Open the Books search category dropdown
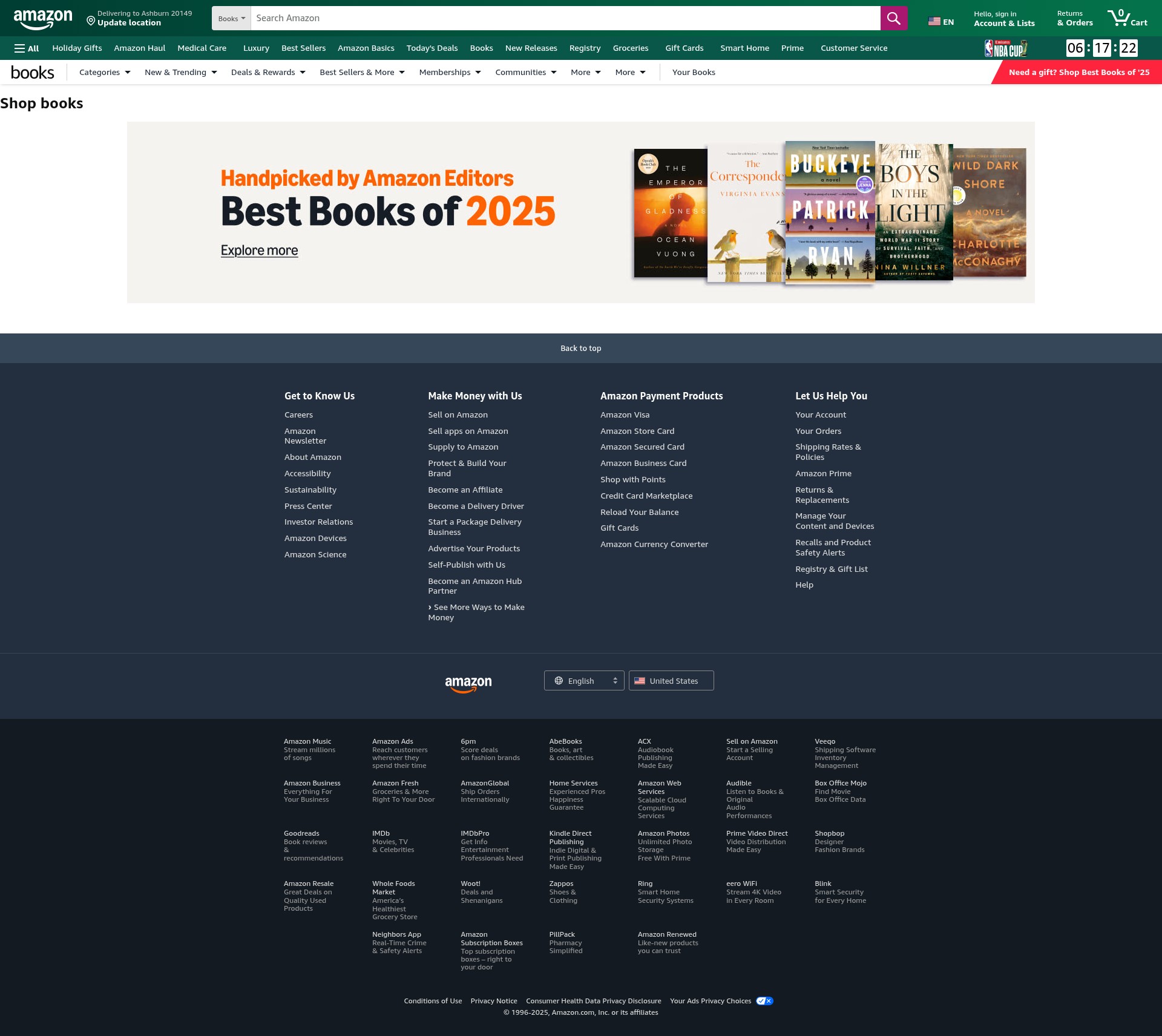 [231, 18]
